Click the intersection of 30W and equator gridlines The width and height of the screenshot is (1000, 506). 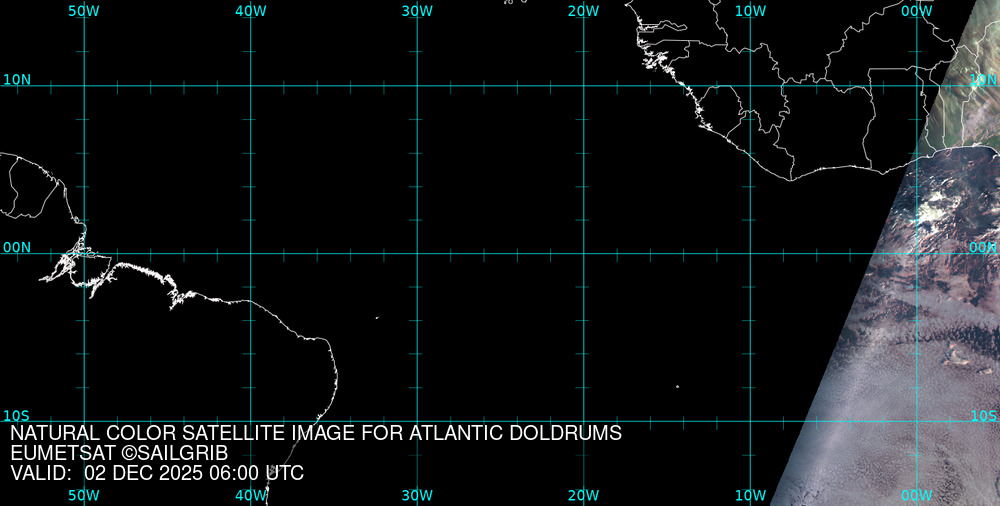point(417,253)
